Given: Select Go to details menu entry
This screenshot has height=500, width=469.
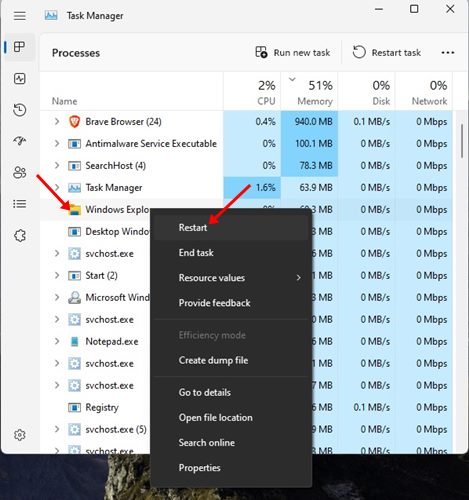Looking at the screenshot, I should coord(231,392).
